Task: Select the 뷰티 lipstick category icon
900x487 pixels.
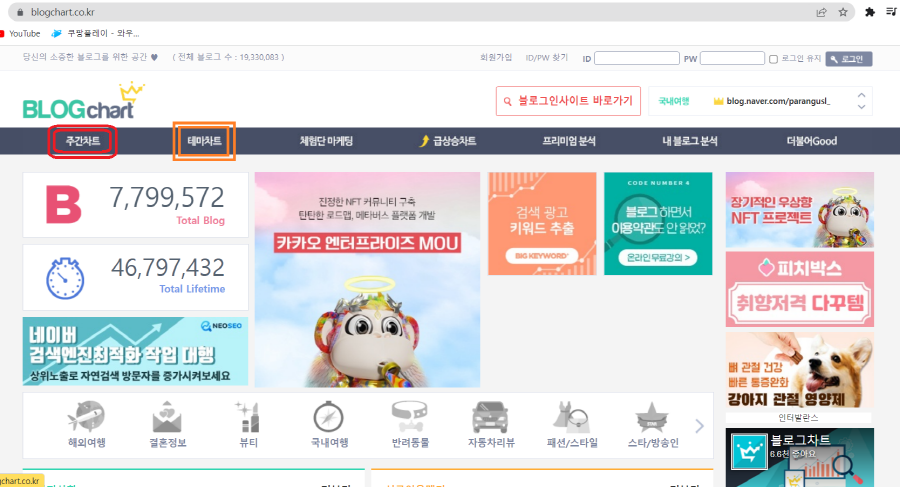Action: pyautogui.click(x=248, y=417)
